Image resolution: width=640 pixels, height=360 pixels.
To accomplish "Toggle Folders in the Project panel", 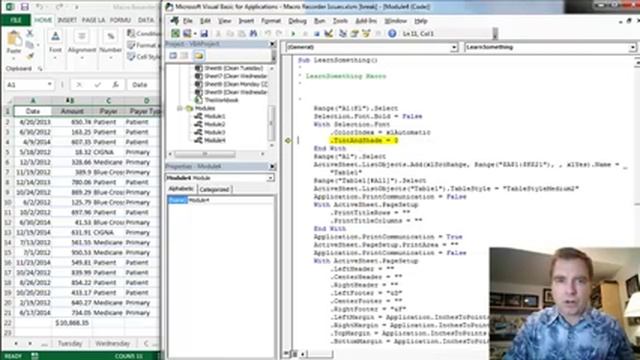I will 199,56.
